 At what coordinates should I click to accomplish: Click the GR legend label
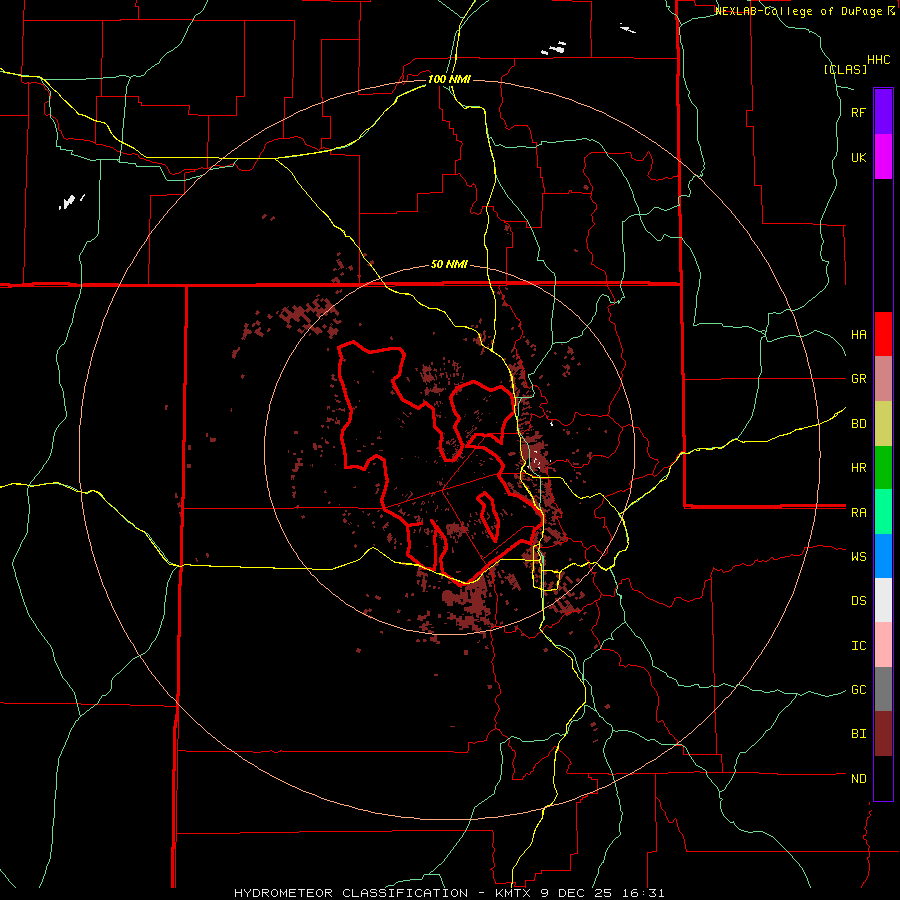coord(859,379)
